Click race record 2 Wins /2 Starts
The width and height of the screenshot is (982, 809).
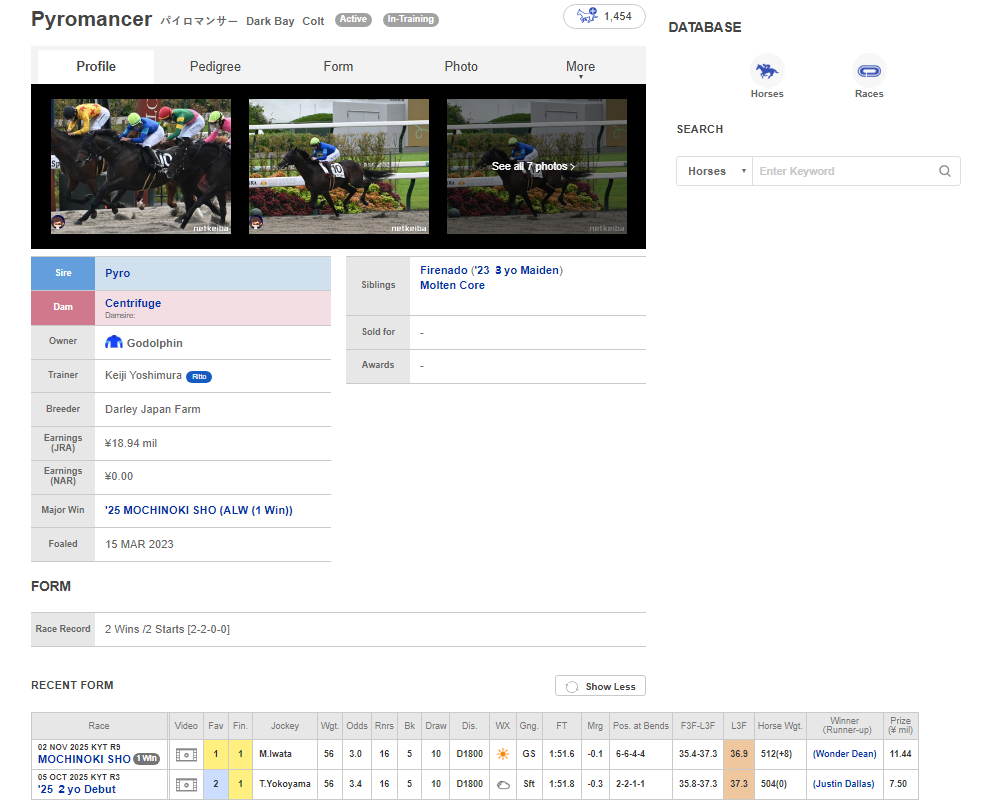167,629
